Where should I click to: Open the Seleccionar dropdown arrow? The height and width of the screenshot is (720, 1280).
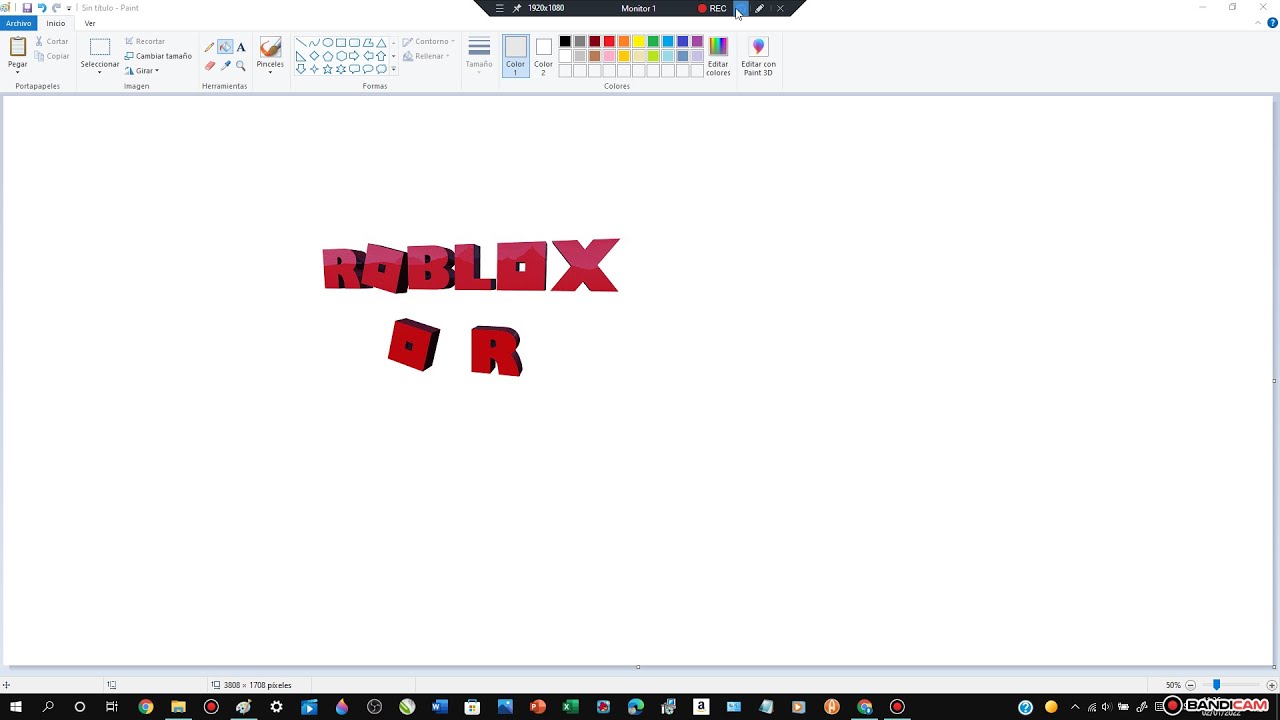click(100, 72)
